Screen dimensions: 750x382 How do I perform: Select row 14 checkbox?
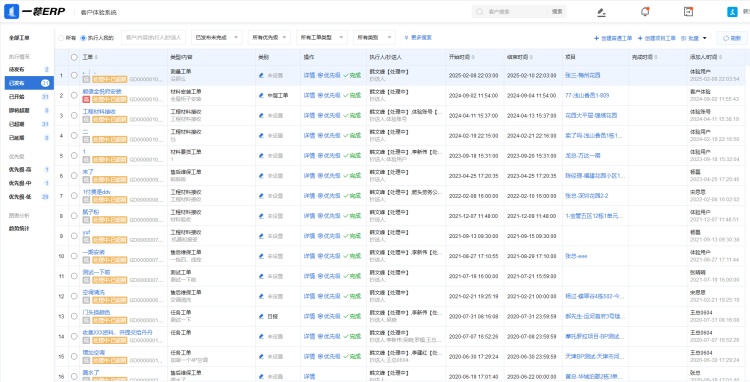[x=74, y=337]
